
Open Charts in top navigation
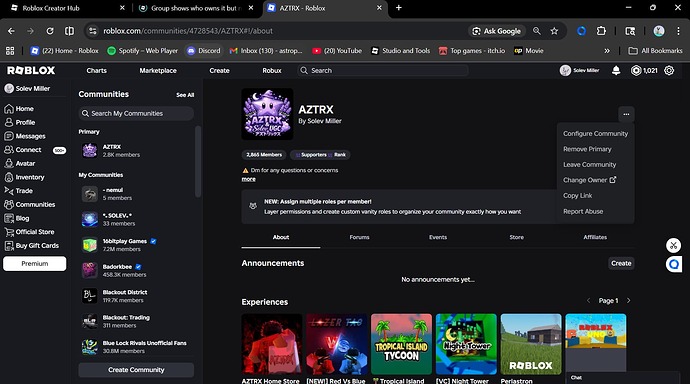[x=96, y=70]
